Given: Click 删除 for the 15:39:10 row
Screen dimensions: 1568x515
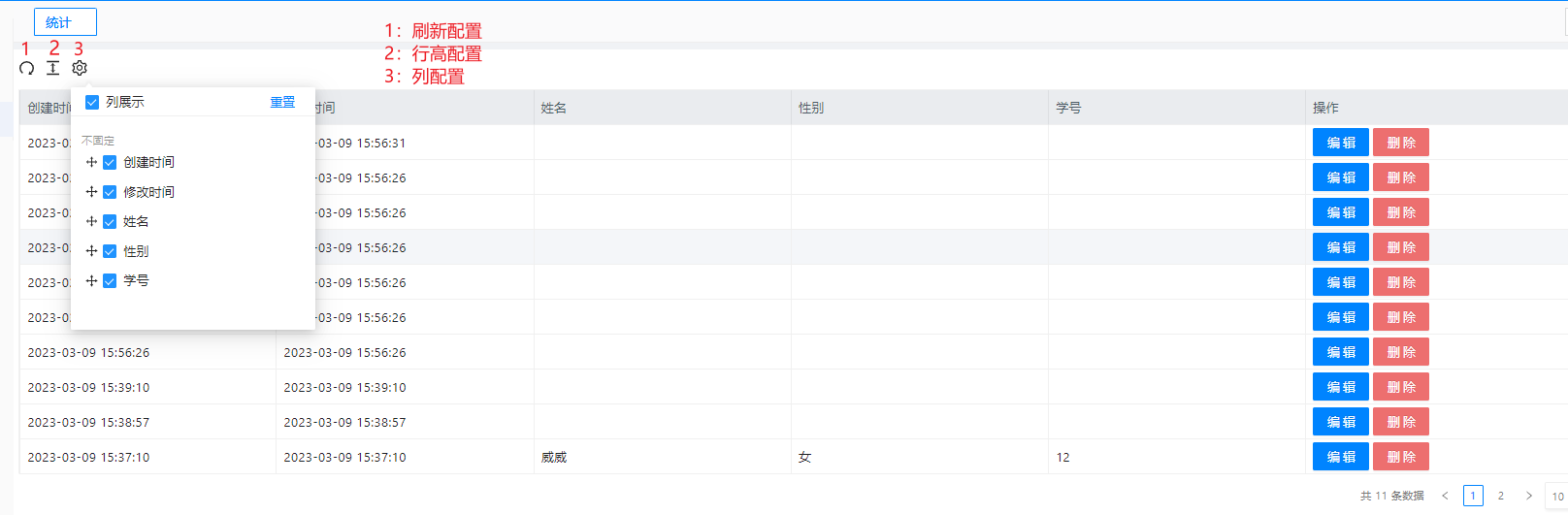Looking at the screenshot, I should (x=1401, y=387).
